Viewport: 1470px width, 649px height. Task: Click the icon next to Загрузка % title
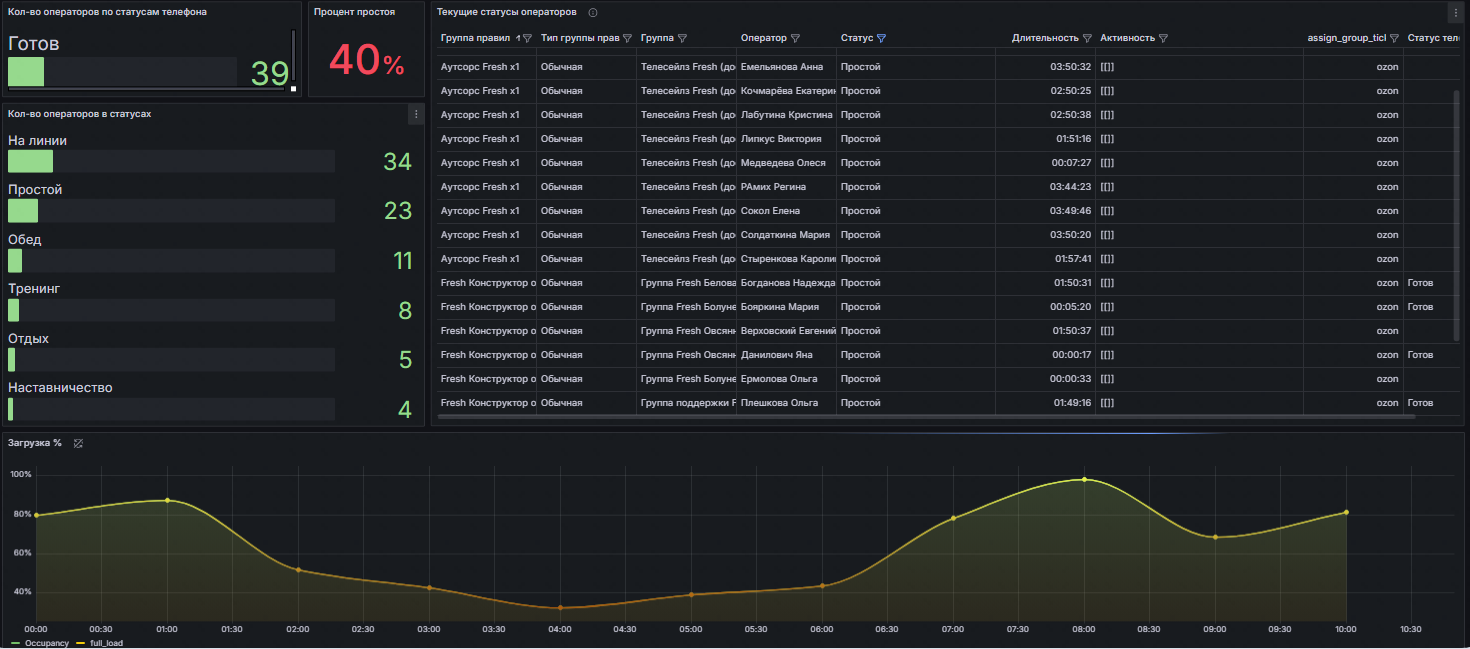tap(78, 443)
